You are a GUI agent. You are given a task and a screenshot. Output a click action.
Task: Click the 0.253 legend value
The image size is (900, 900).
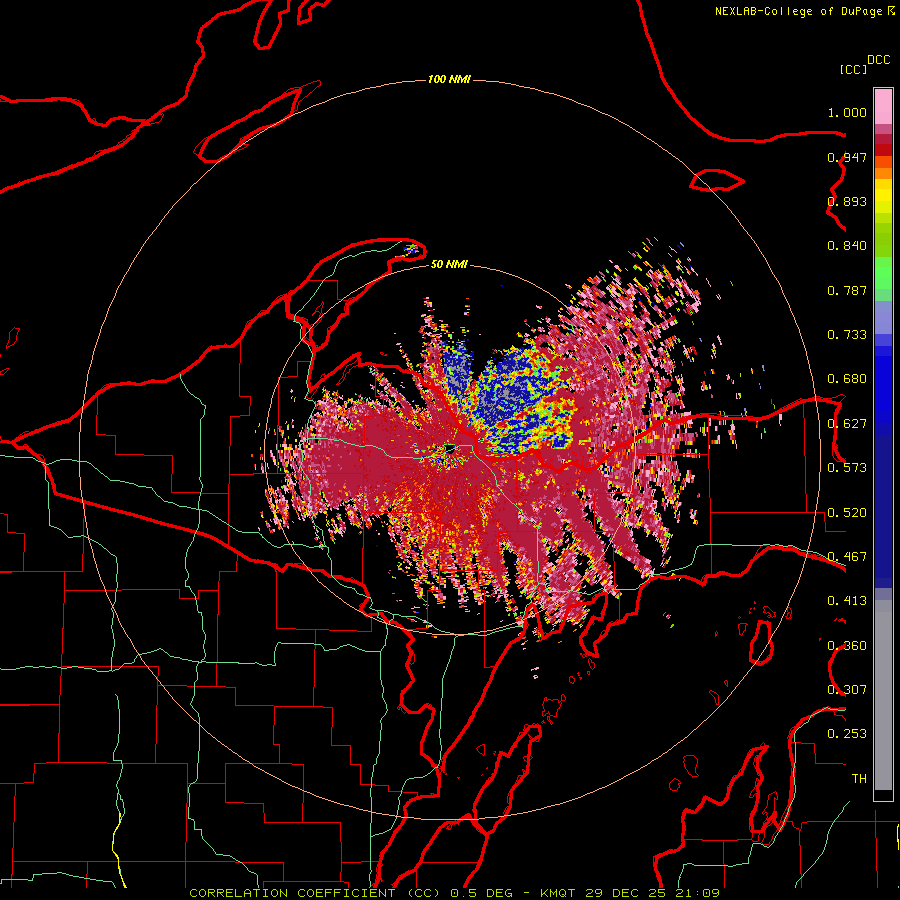847,734
